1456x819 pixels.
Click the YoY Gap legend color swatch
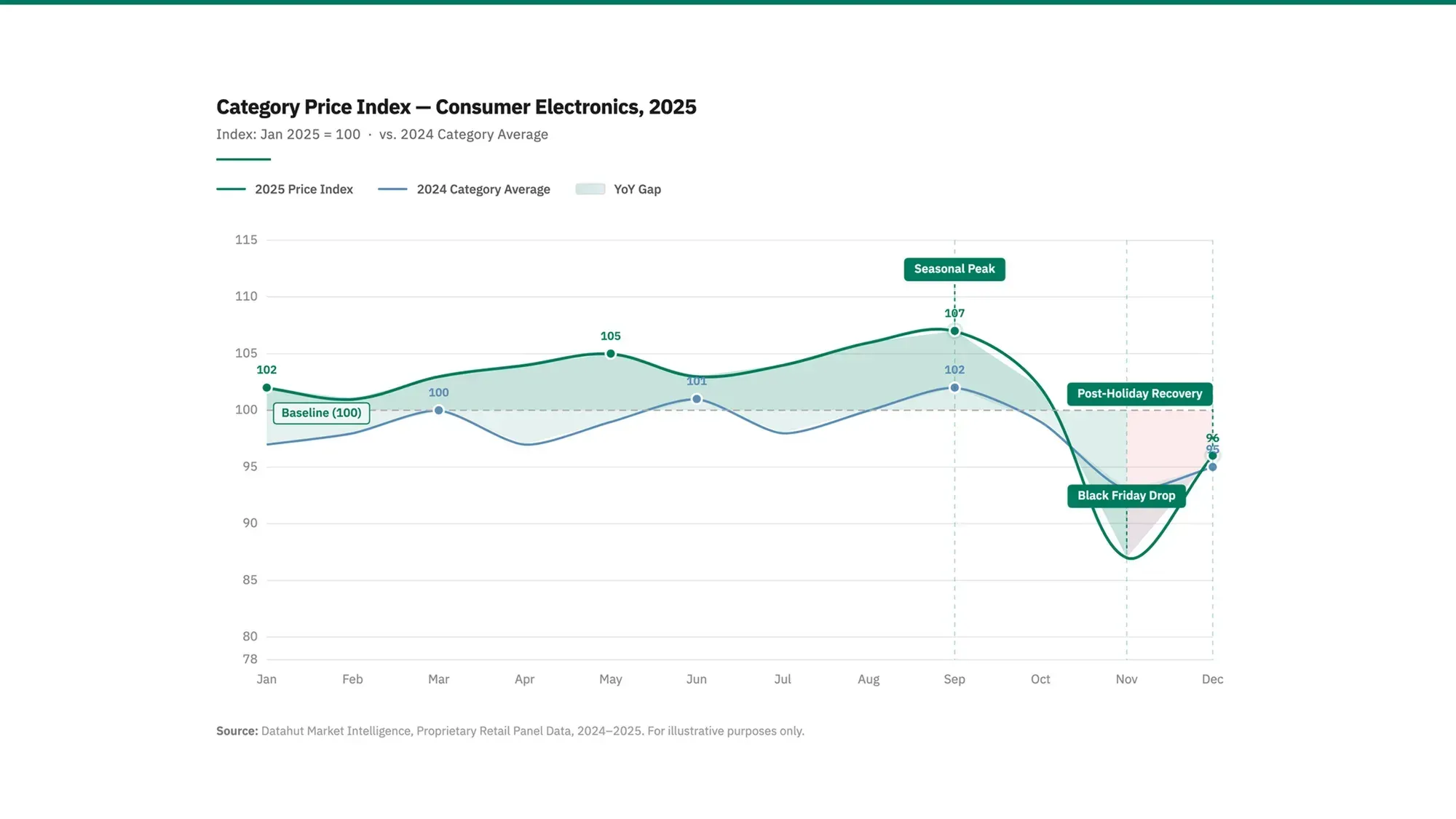590,189
